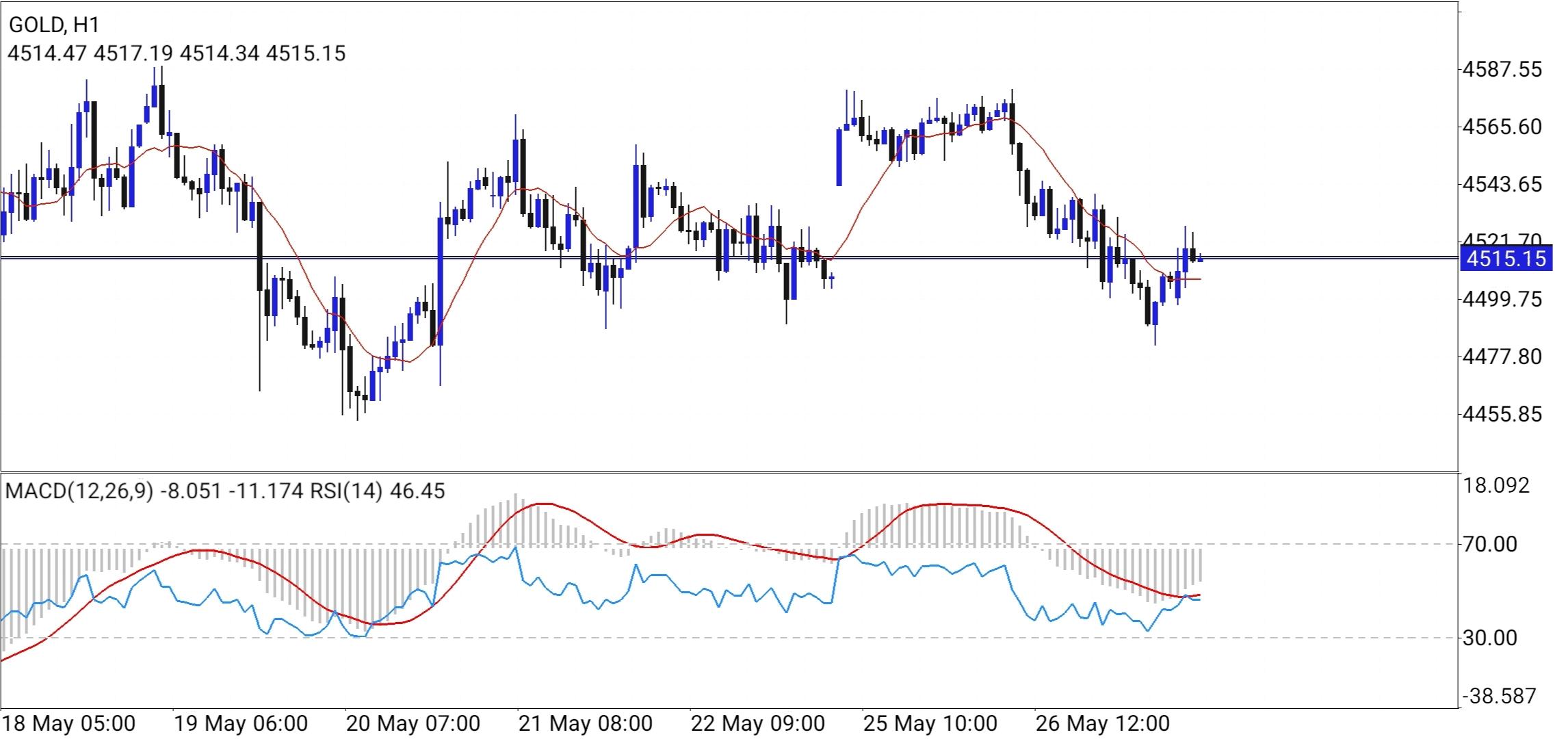Viewport: 1568px width, 739px height.
Task: Click the 4499.75 price axis label
Action: point(1502,299)
